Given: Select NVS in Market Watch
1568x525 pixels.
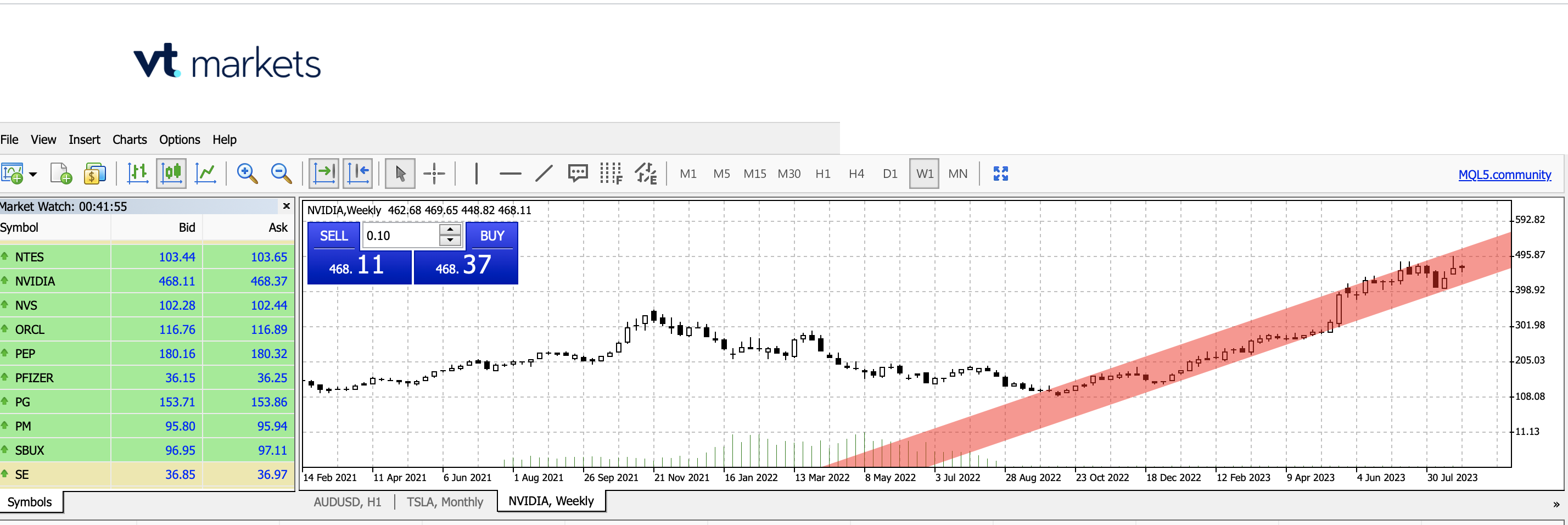Looking at the screenshot, I should (x=147, y=305).
